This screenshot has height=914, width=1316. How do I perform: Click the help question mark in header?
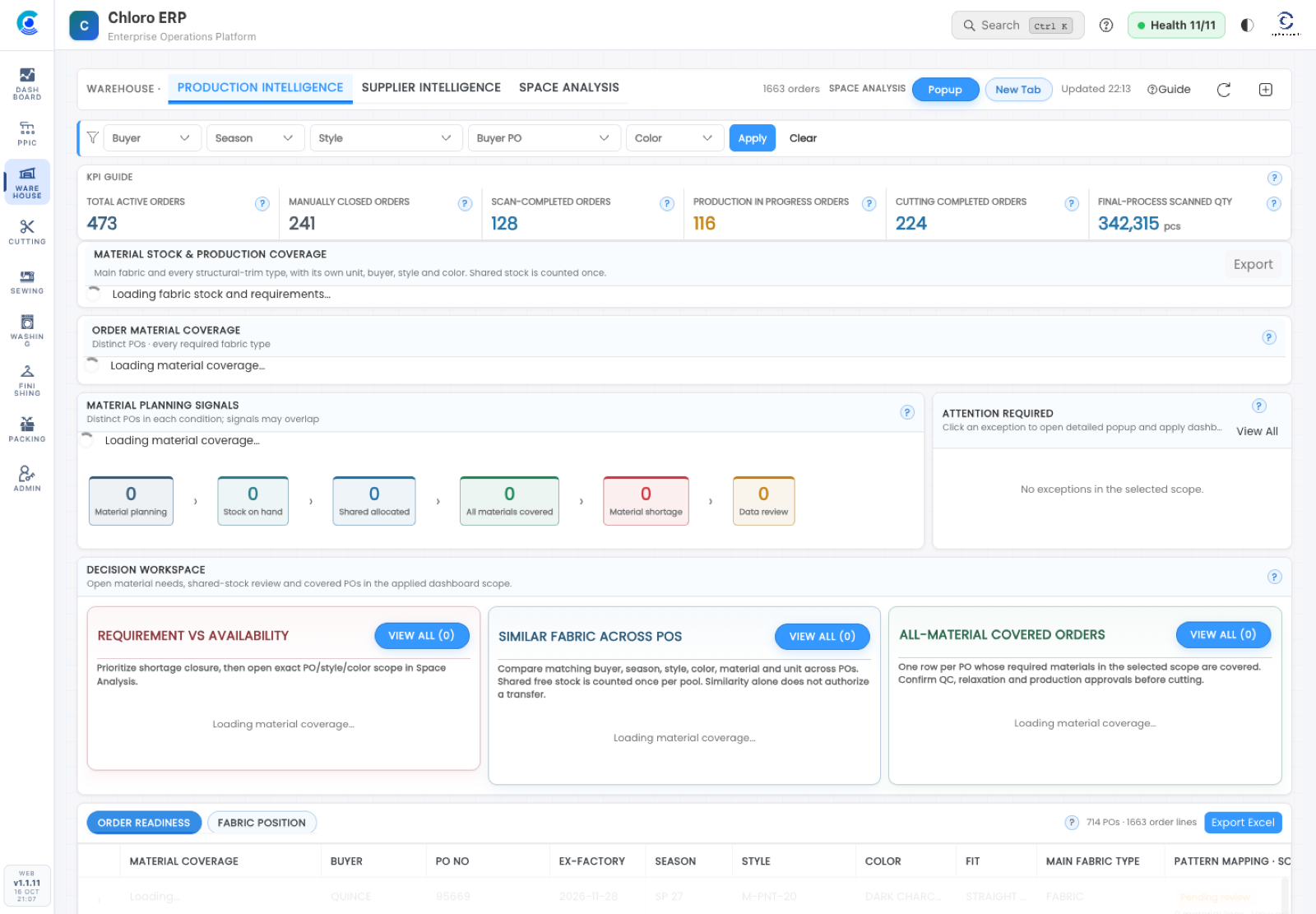tap(1106, 26)
